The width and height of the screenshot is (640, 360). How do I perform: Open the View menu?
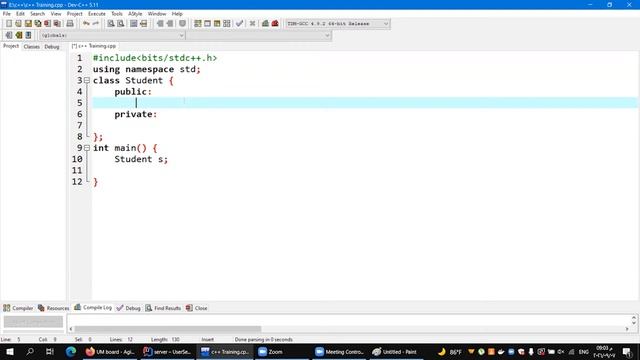(x=56, y=14)
